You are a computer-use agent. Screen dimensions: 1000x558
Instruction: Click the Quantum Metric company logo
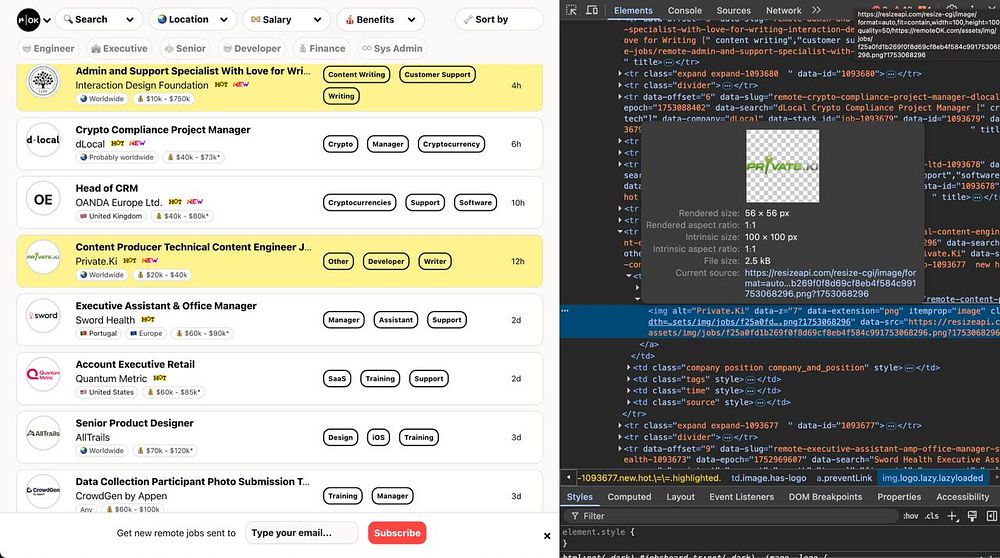click(x=43, y=374)
